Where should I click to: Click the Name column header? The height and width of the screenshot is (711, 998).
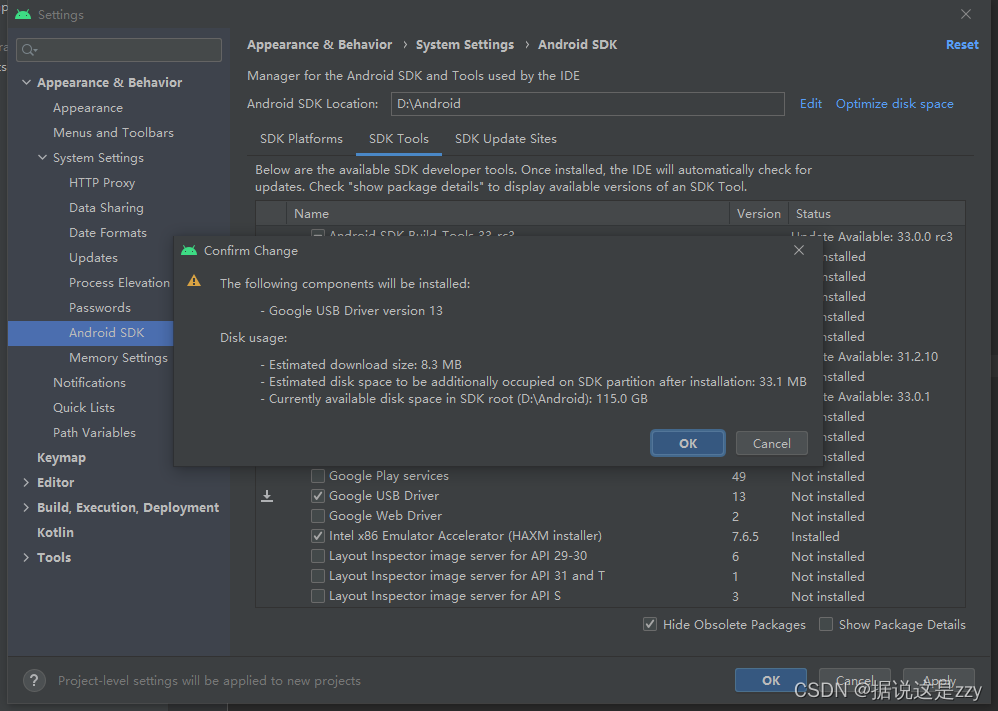[507, 214]
